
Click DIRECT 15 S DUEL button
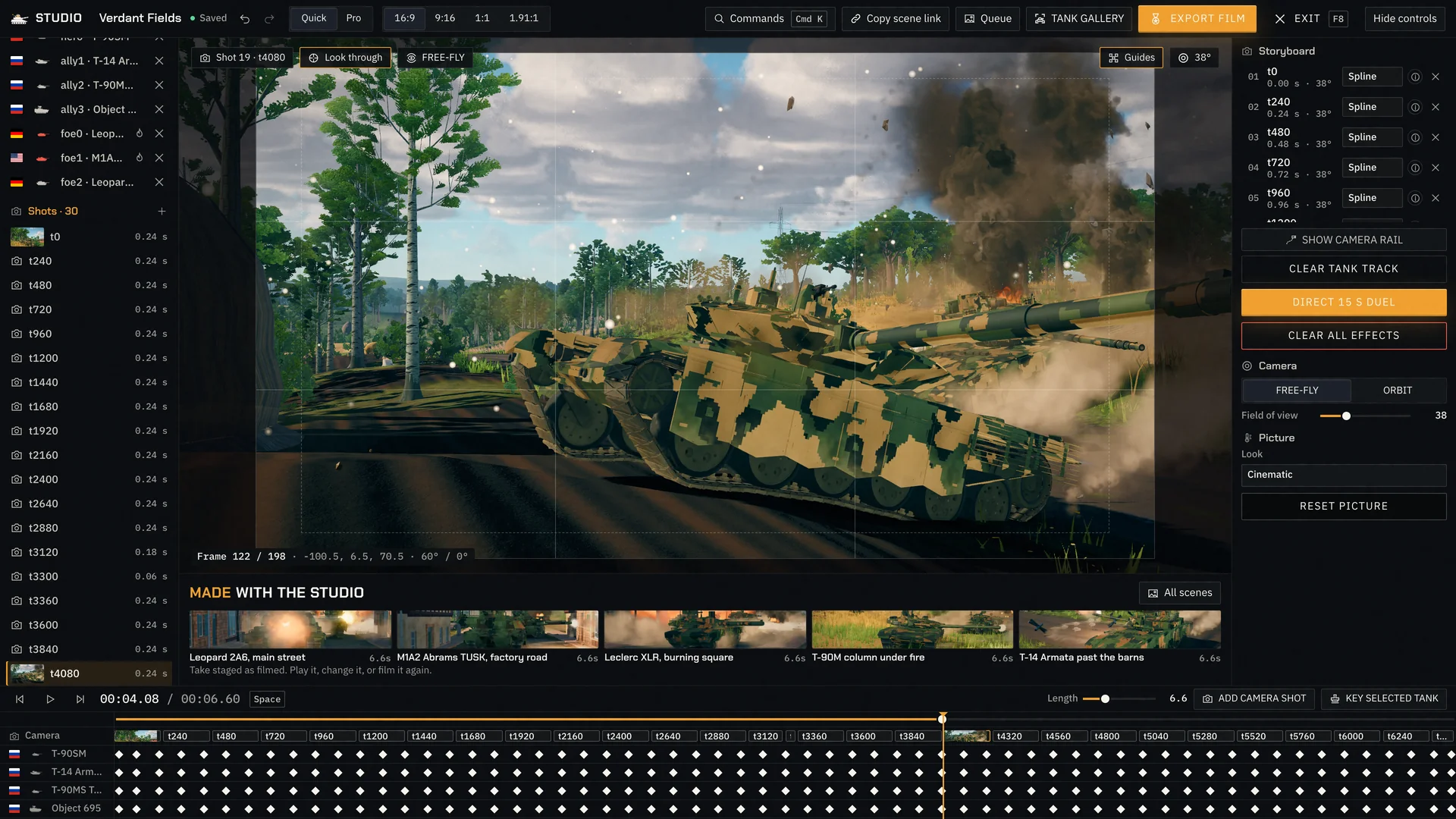point(1344,302)
